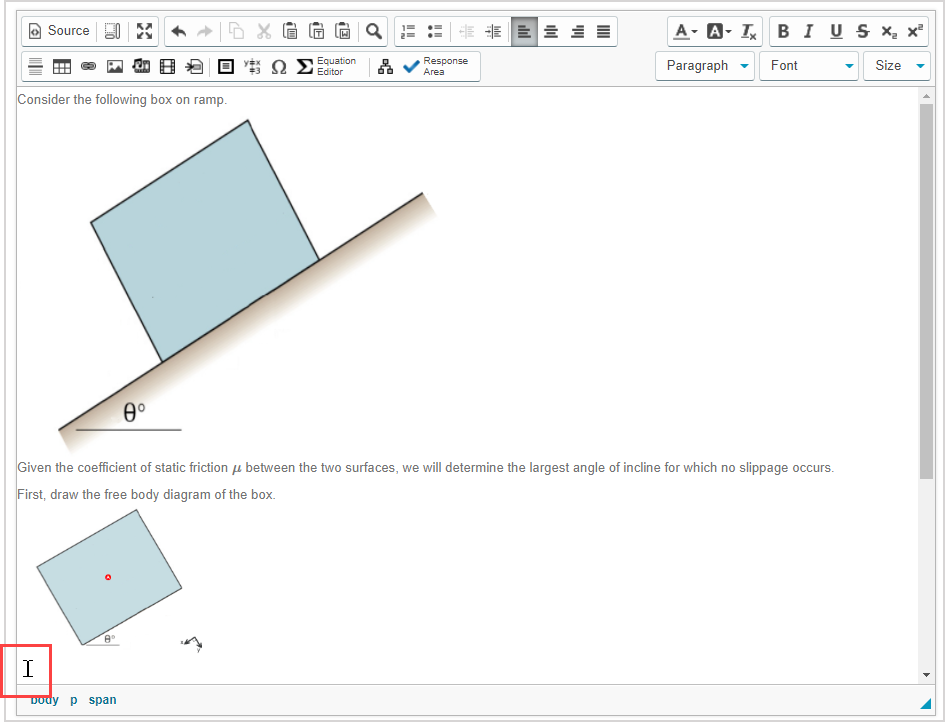Image resolution: width=945 pixels, height=722 pixels.
Task: Select the span element in path bar
Action: [x=102, y=700]
